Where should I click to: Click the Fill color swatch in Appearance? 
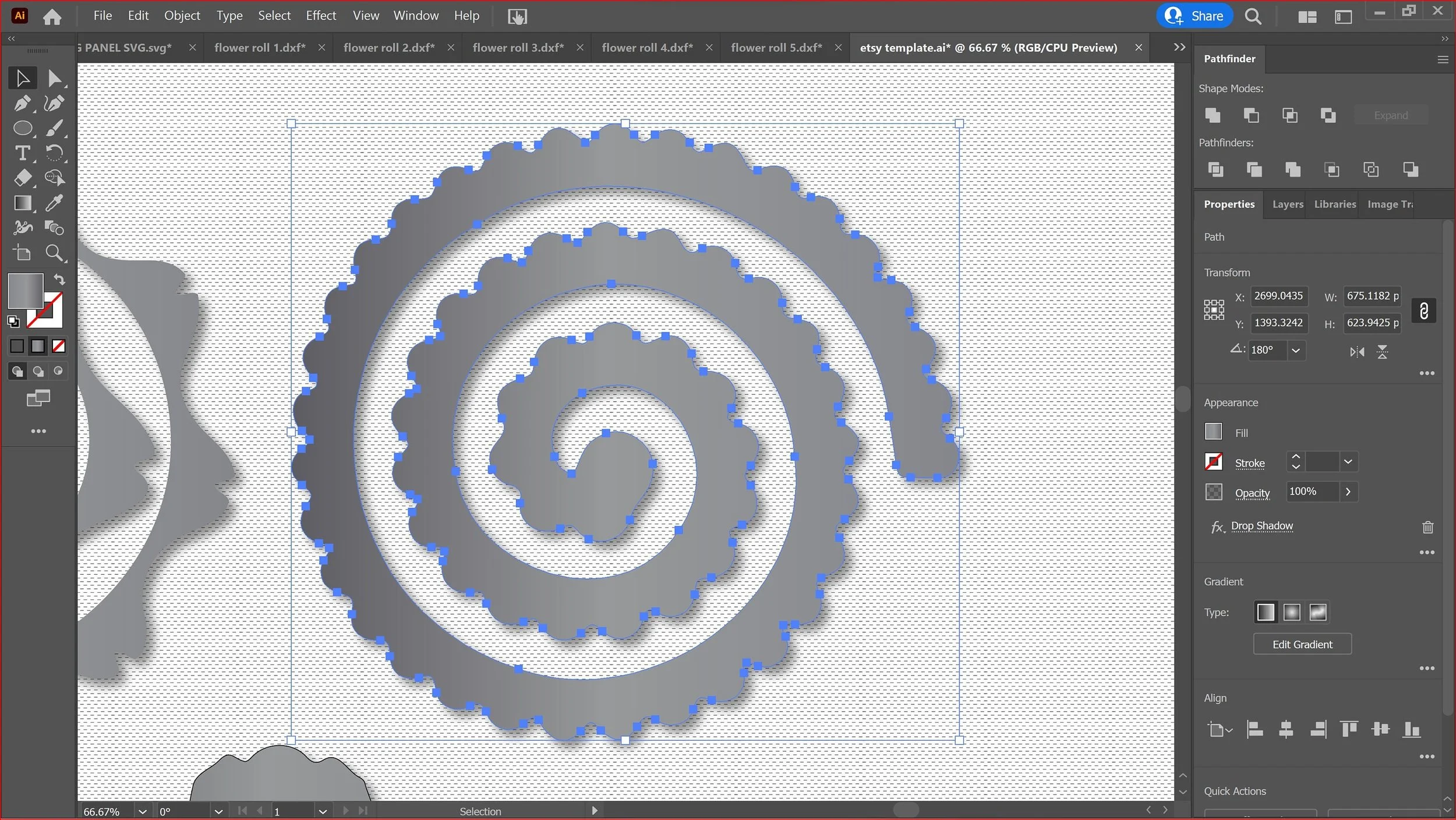[x=1213, y=432]
